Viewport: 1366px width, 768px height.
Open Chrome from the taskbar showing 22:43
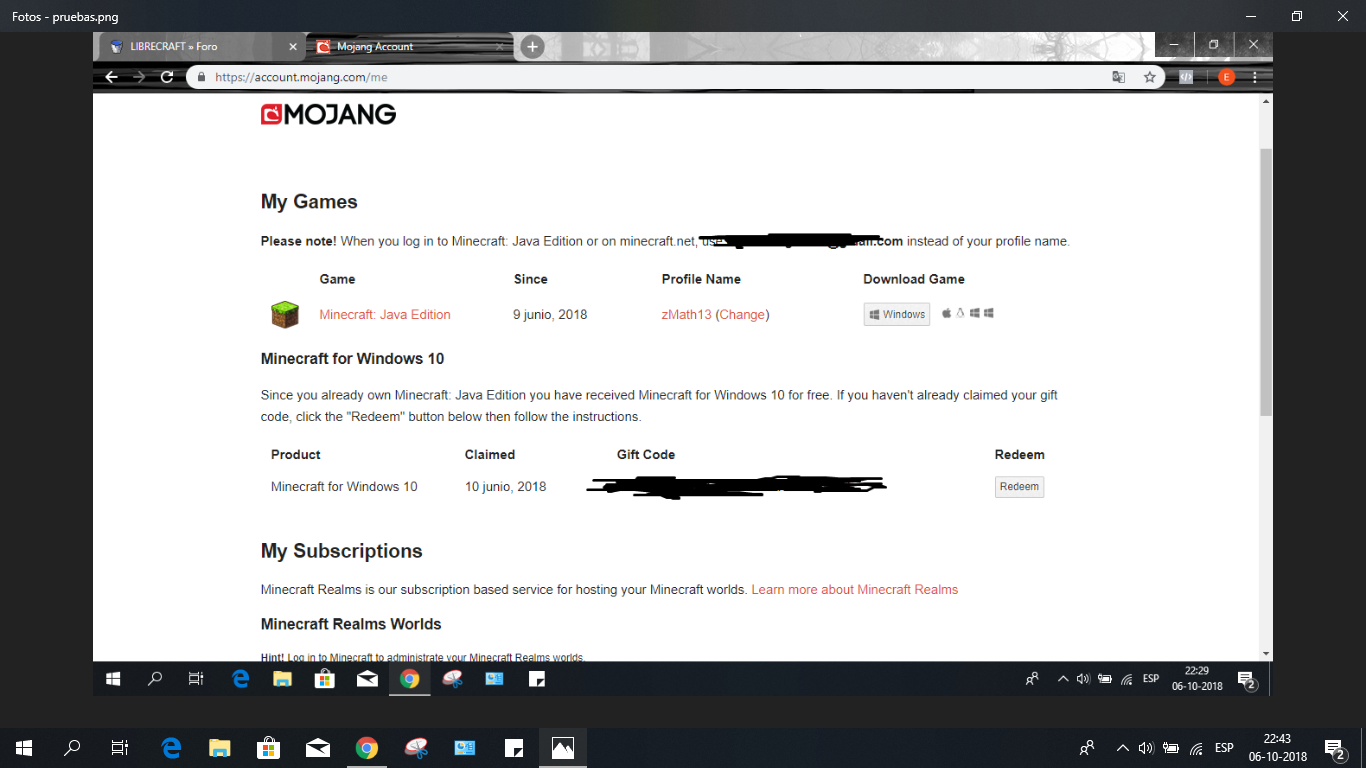point(367,748)
